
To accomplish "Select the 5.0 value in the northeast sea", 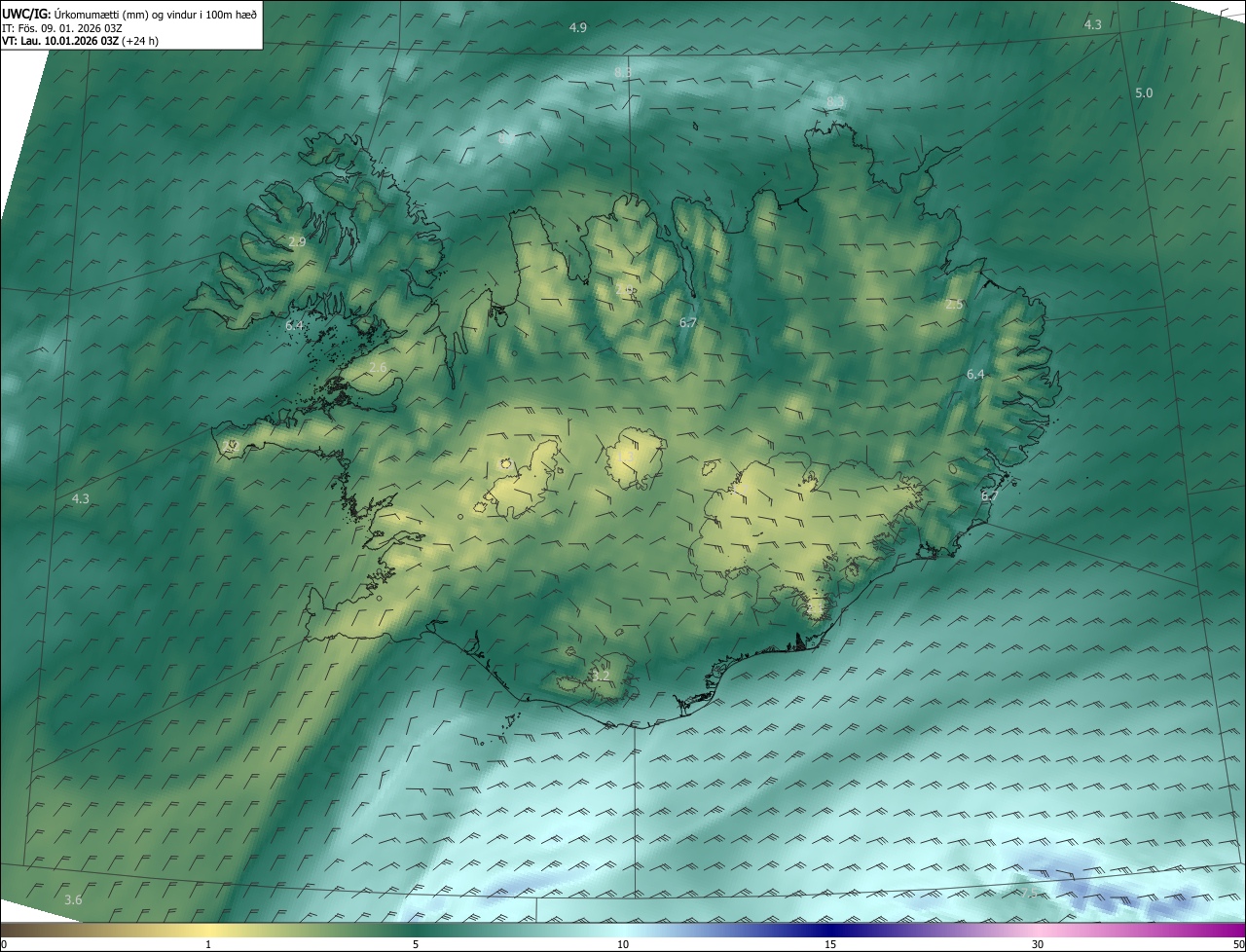I will 1144,92.
